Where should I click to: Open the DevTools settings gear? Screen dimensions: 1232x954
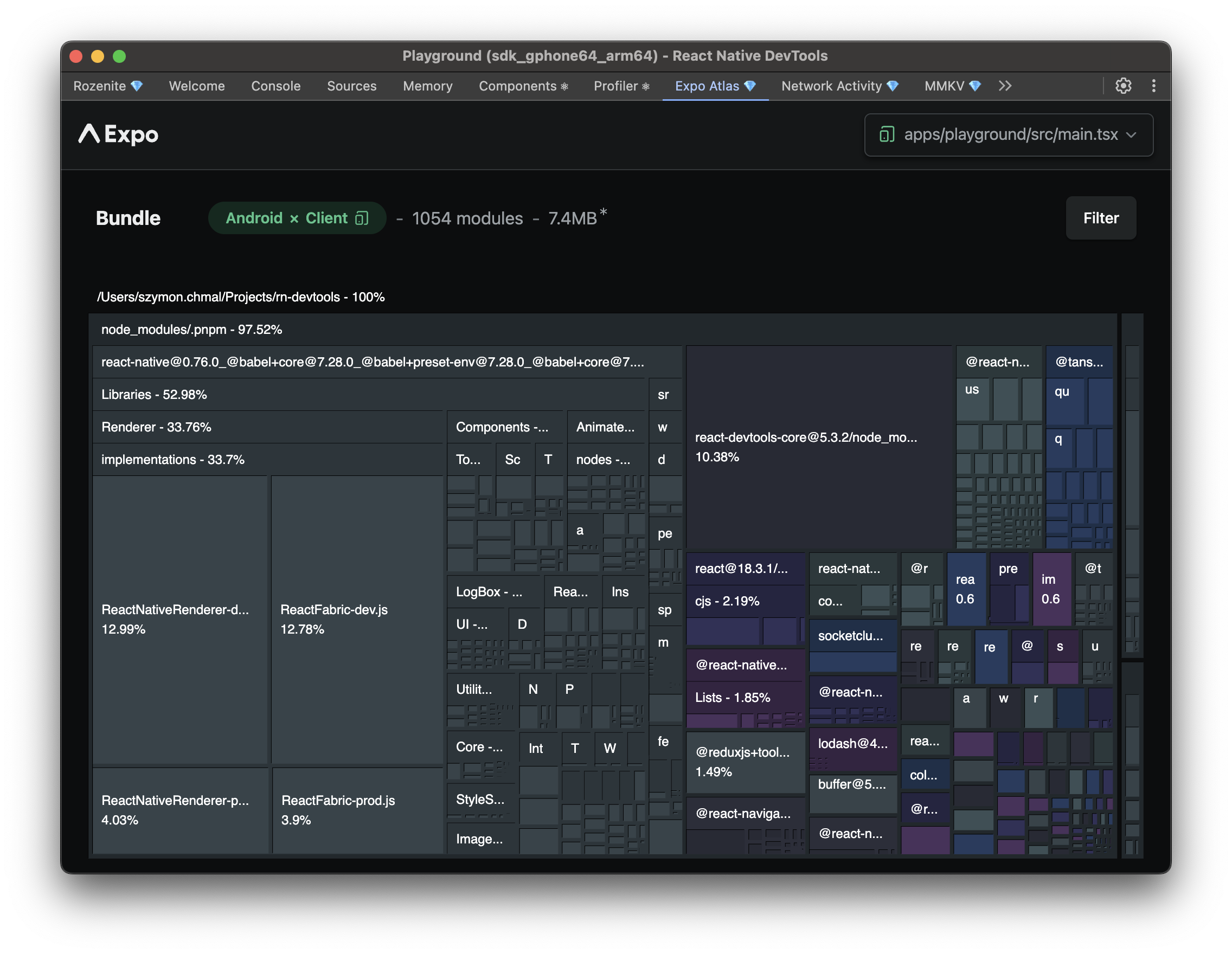pos(1122,86)
